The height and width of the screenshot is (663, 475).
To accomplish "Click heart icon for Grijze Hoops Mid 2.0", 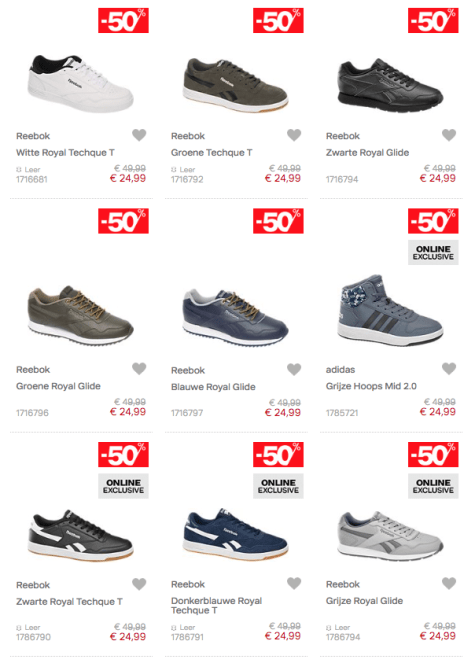I will point(449,369).
